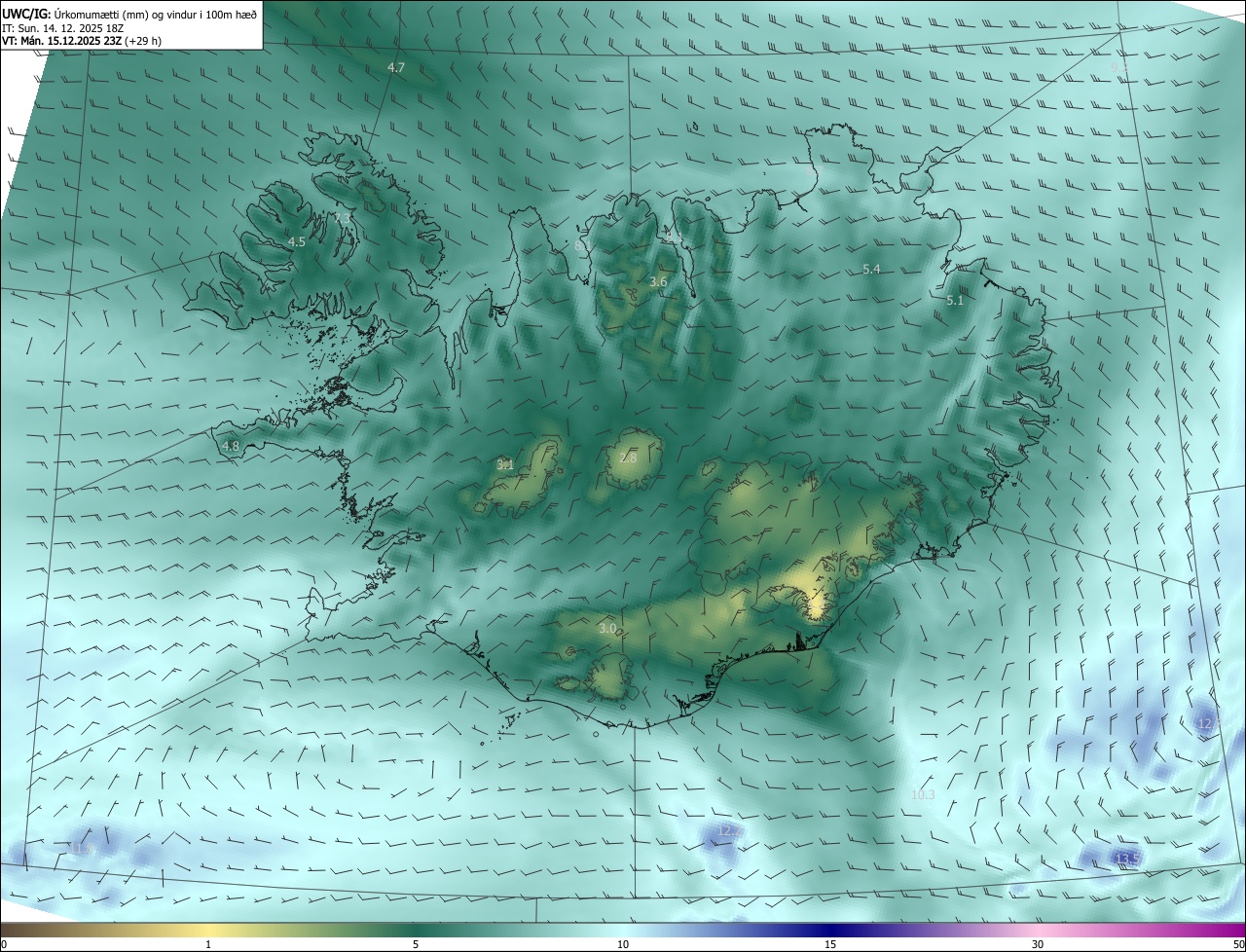Click the 5.1 value near east coast

pos(955,301)
